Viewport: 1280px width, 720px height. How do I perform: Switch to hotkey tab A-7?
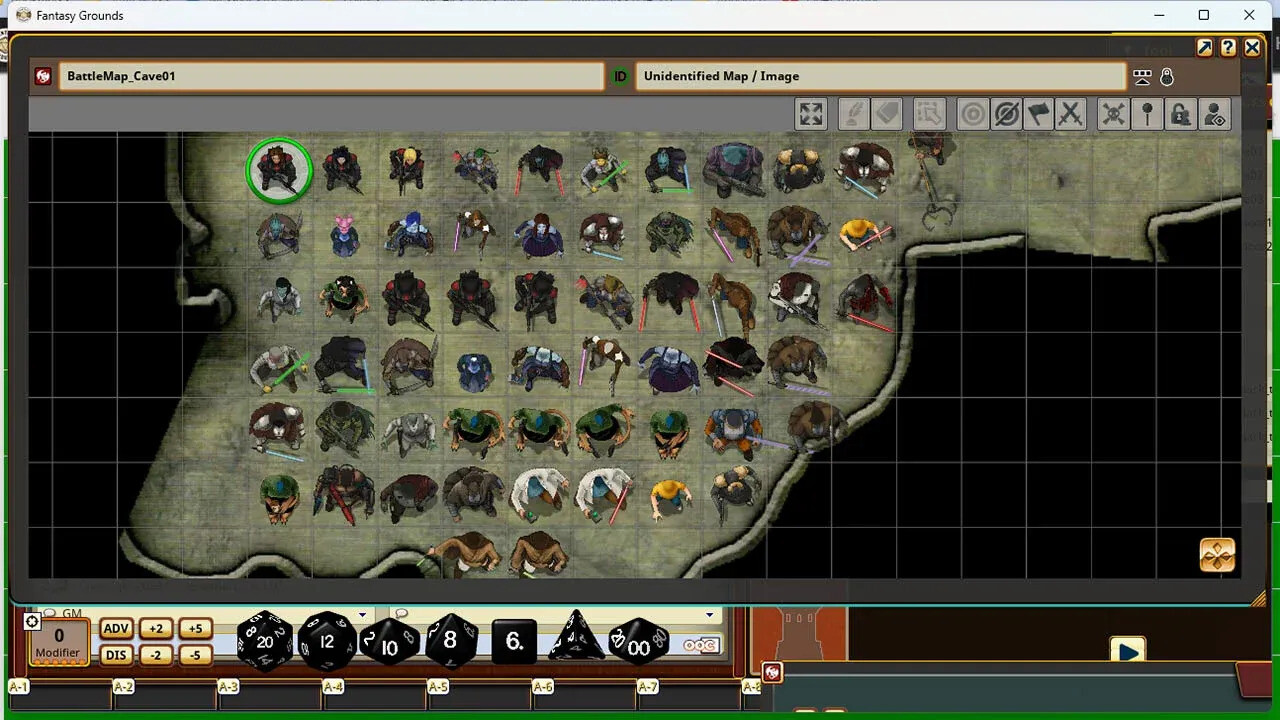pyautogui.click(x=647, y=687)
